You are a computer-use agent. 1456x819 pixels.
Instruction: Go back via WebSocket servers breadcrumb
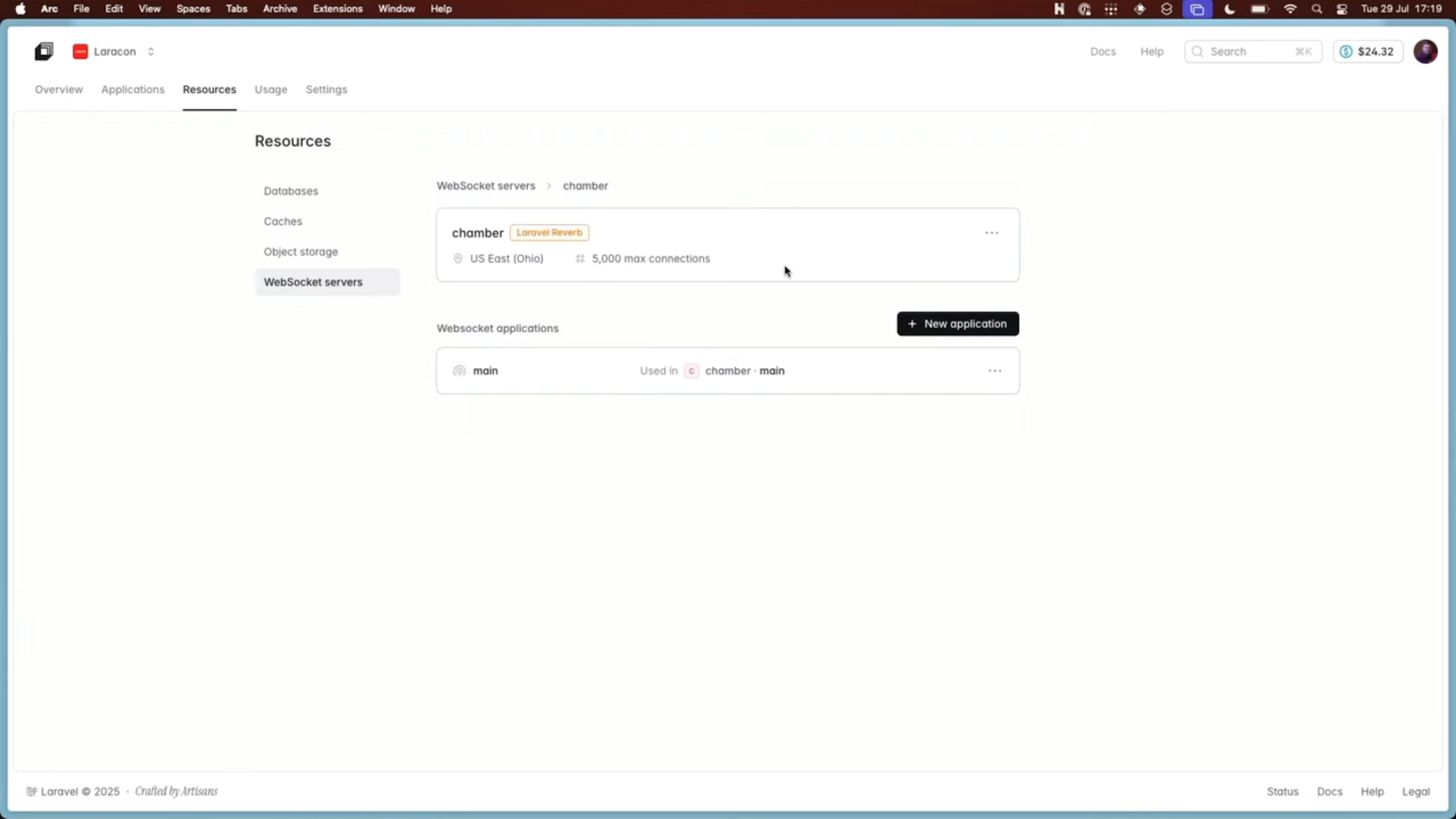485,186
